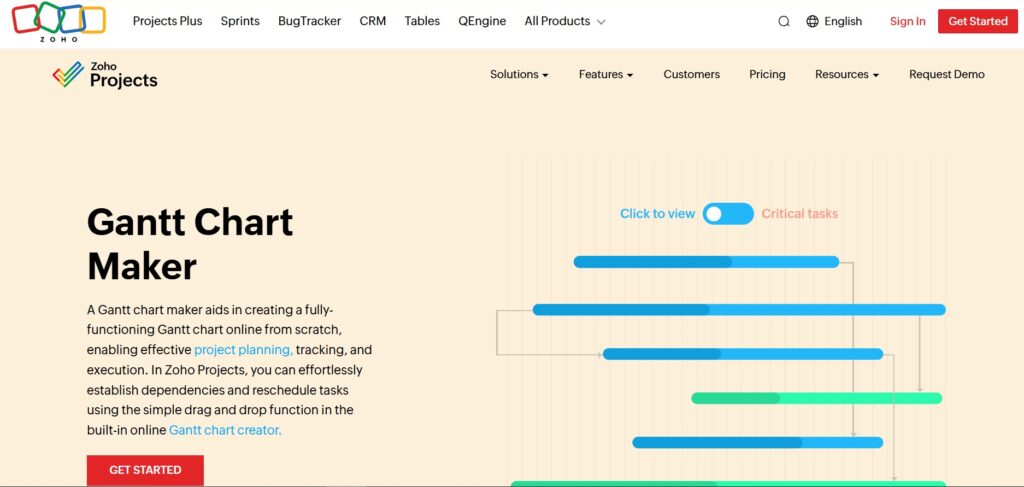1024x487 pixels.
Task: Open the Customers page
Action: pyautogui.click(x=692, y=74)
